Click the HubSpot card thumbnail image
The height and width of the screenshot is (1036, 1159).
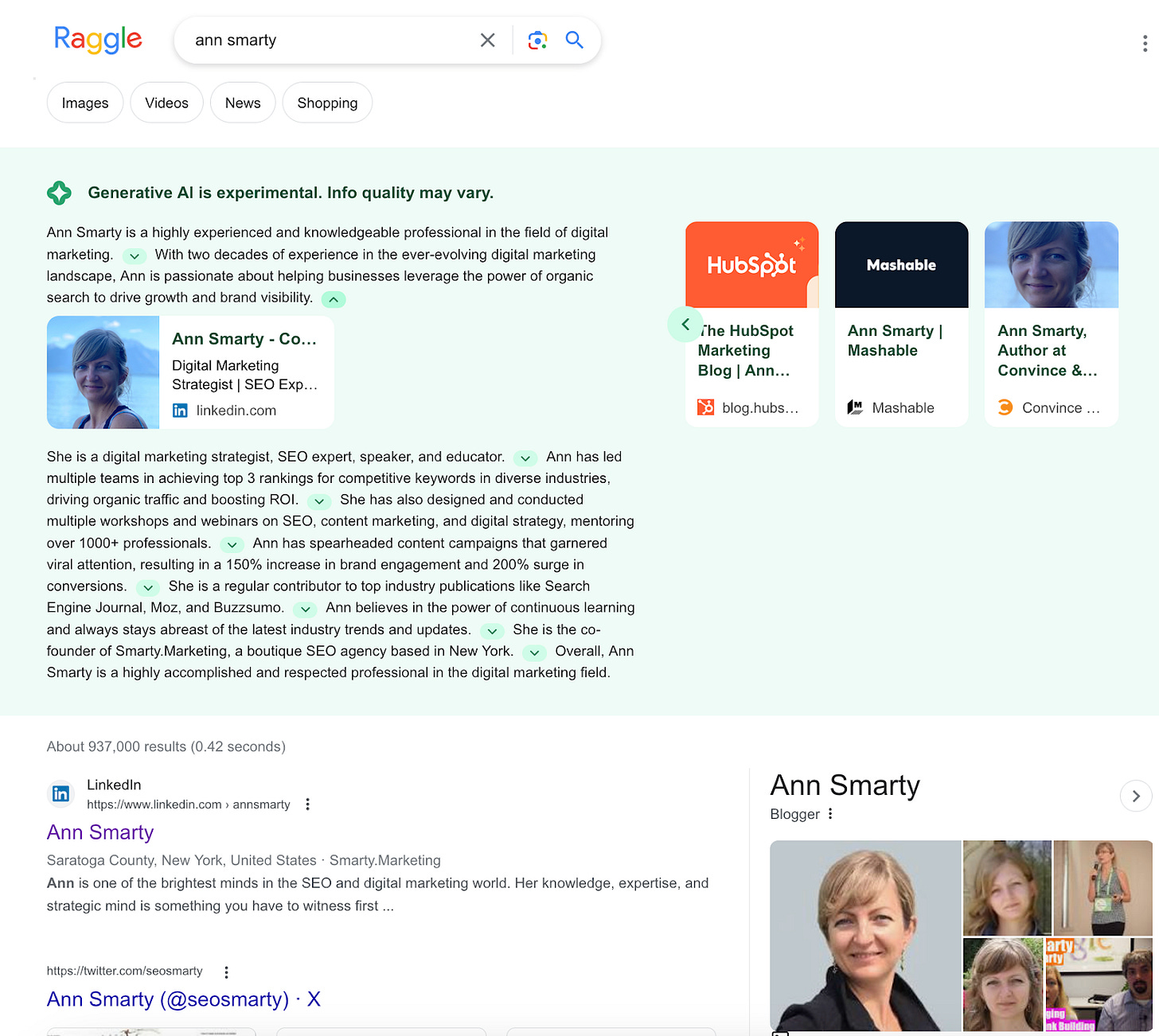[x=752, y=265]
